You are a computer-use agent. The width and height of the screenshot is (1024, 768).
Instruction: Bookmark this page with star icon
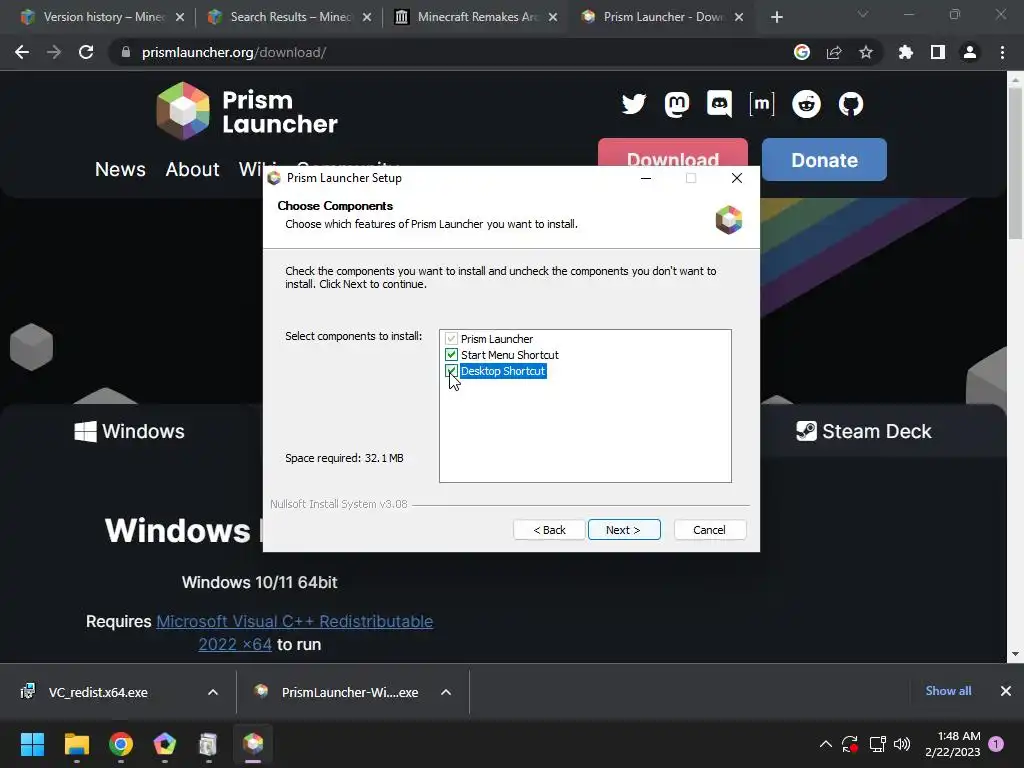[x=866, y=52]
